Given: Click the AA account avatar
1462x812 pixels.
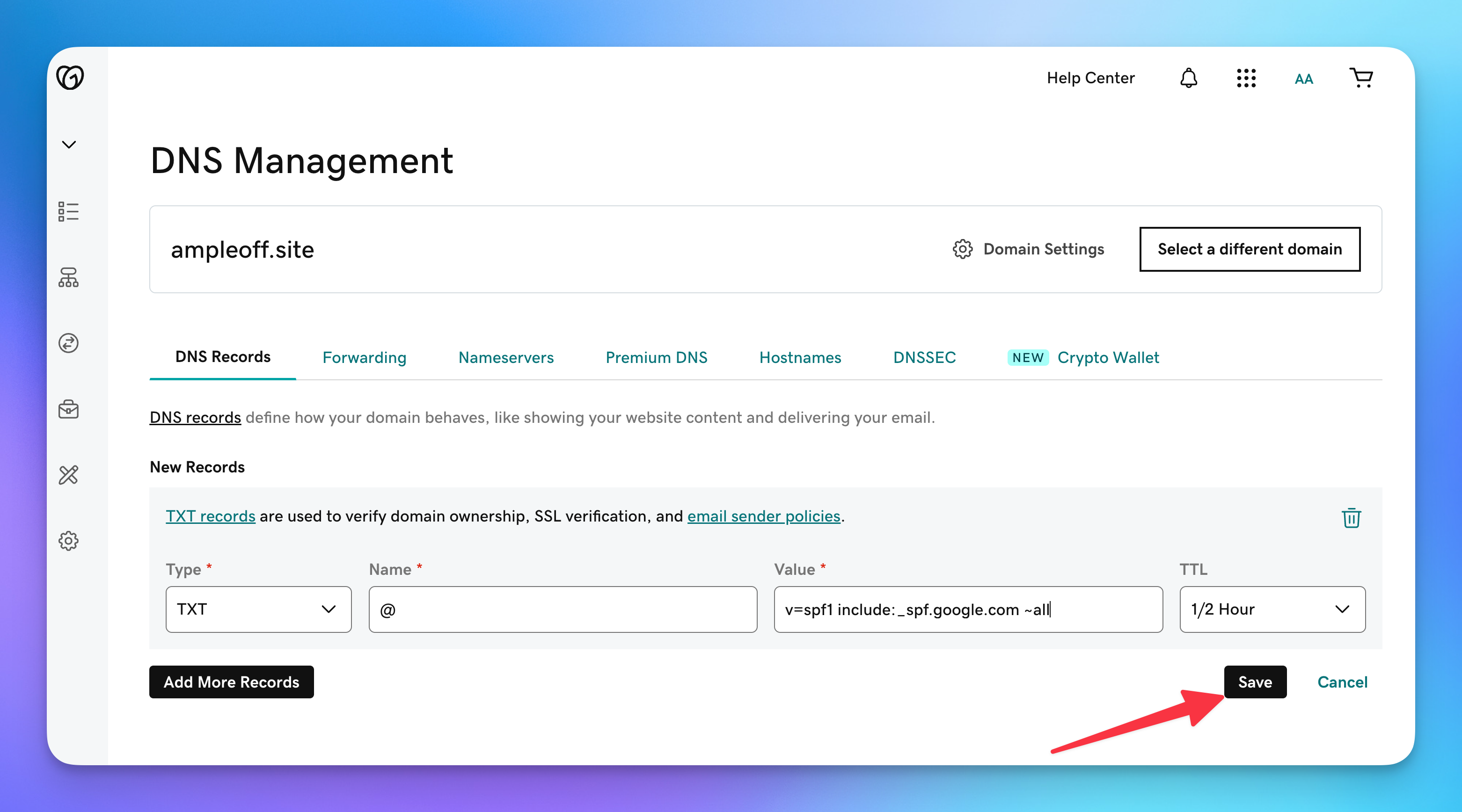Looking at the screenshot, I should [x=1304, y=79].
